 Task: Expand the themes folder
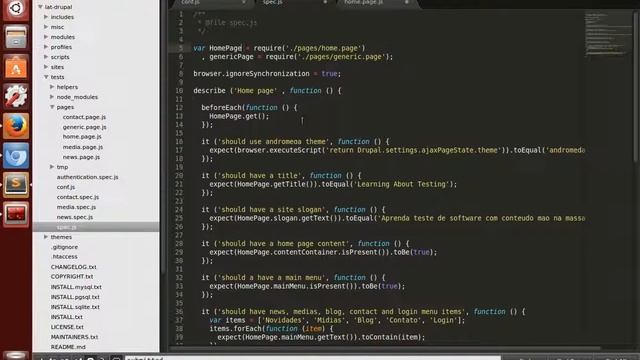pyautogui.click(x=46, y=237)
